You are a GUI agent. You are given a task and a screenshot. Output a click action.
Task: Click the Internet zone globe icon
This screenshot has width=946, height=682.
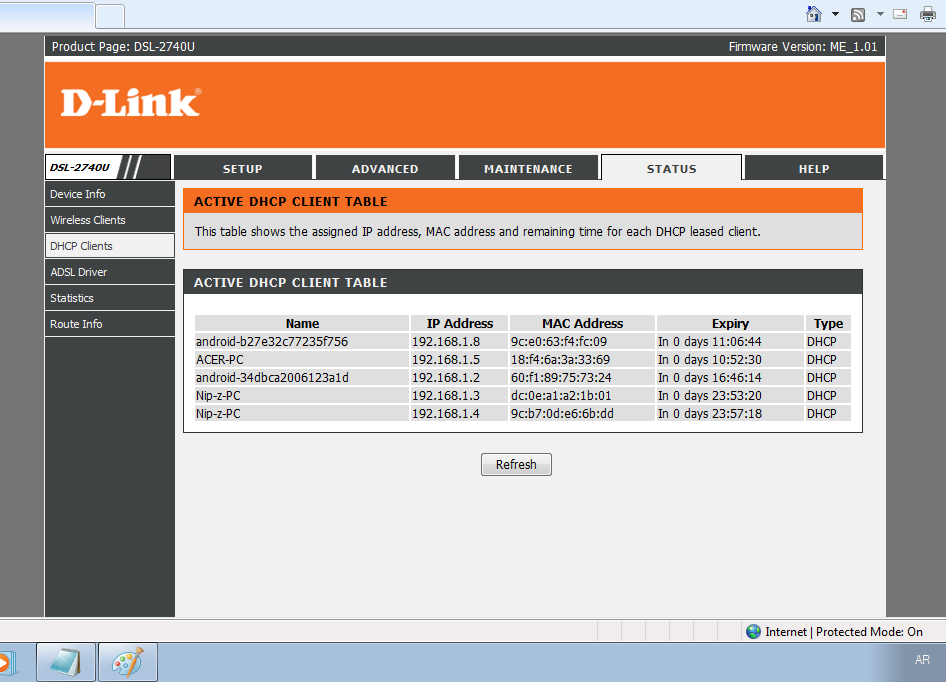[x=753, y=631]
